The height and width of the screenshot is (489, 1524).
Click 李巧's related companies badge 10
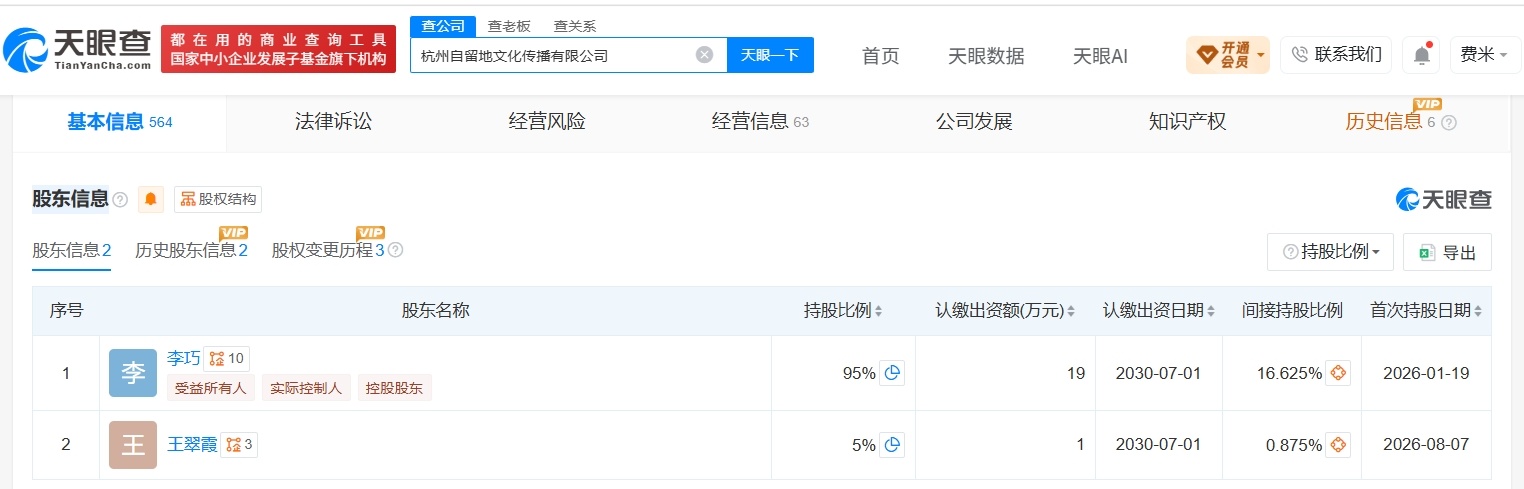click(x=226, y=358)
